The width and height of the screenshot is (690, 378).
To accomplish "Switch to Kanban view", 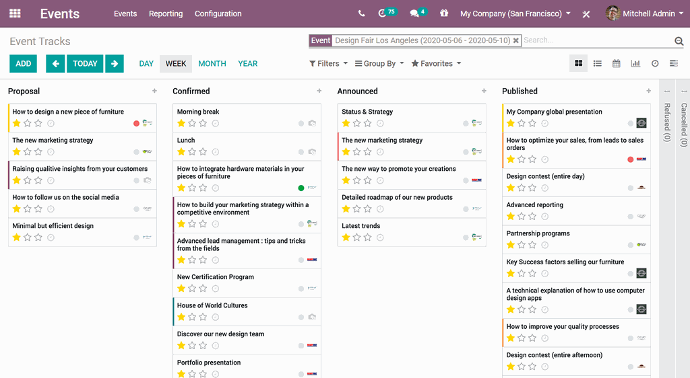I will coord(578,63).
